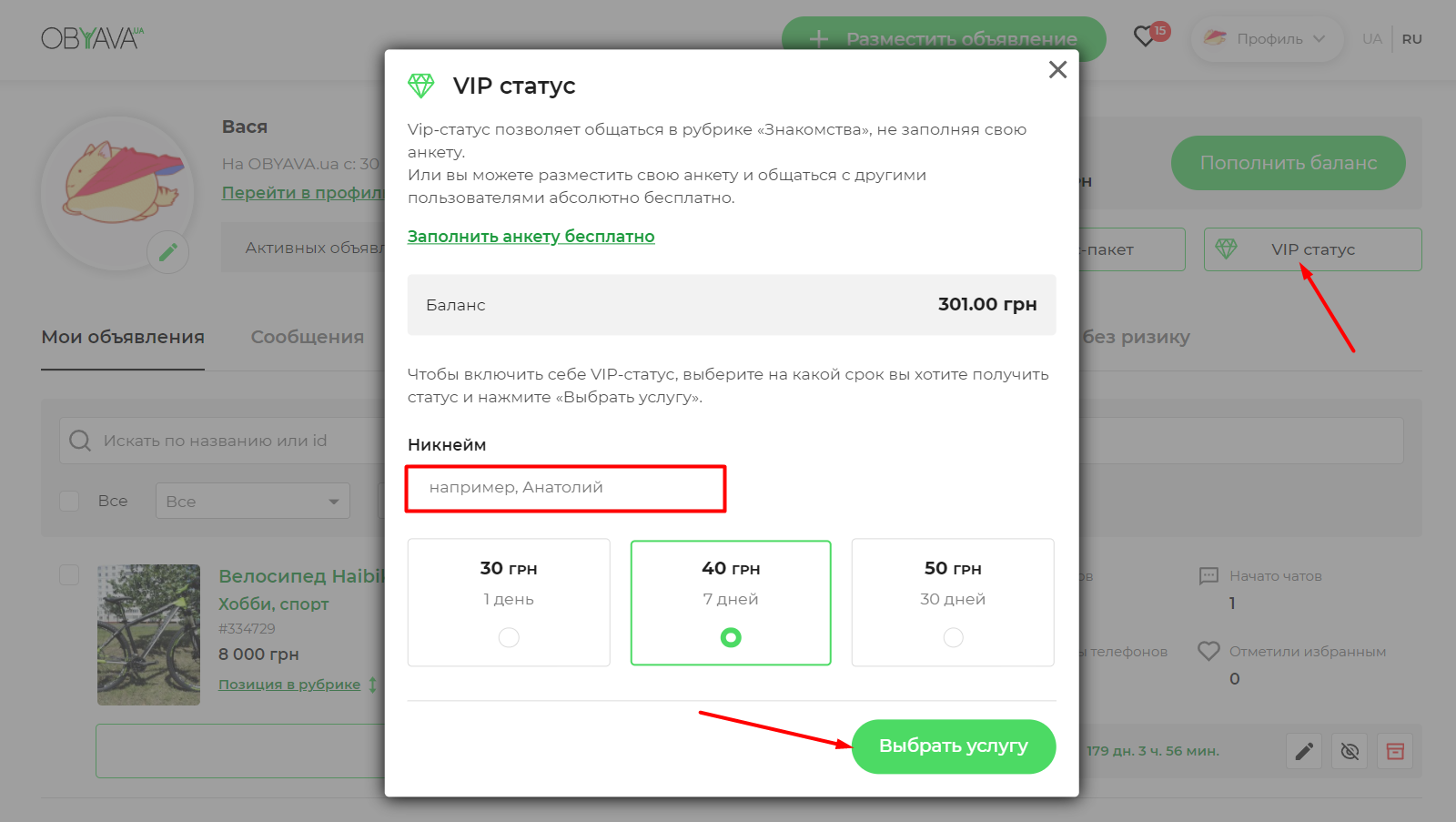
Task: Open the Мои объявления tab
Action: 122,337
